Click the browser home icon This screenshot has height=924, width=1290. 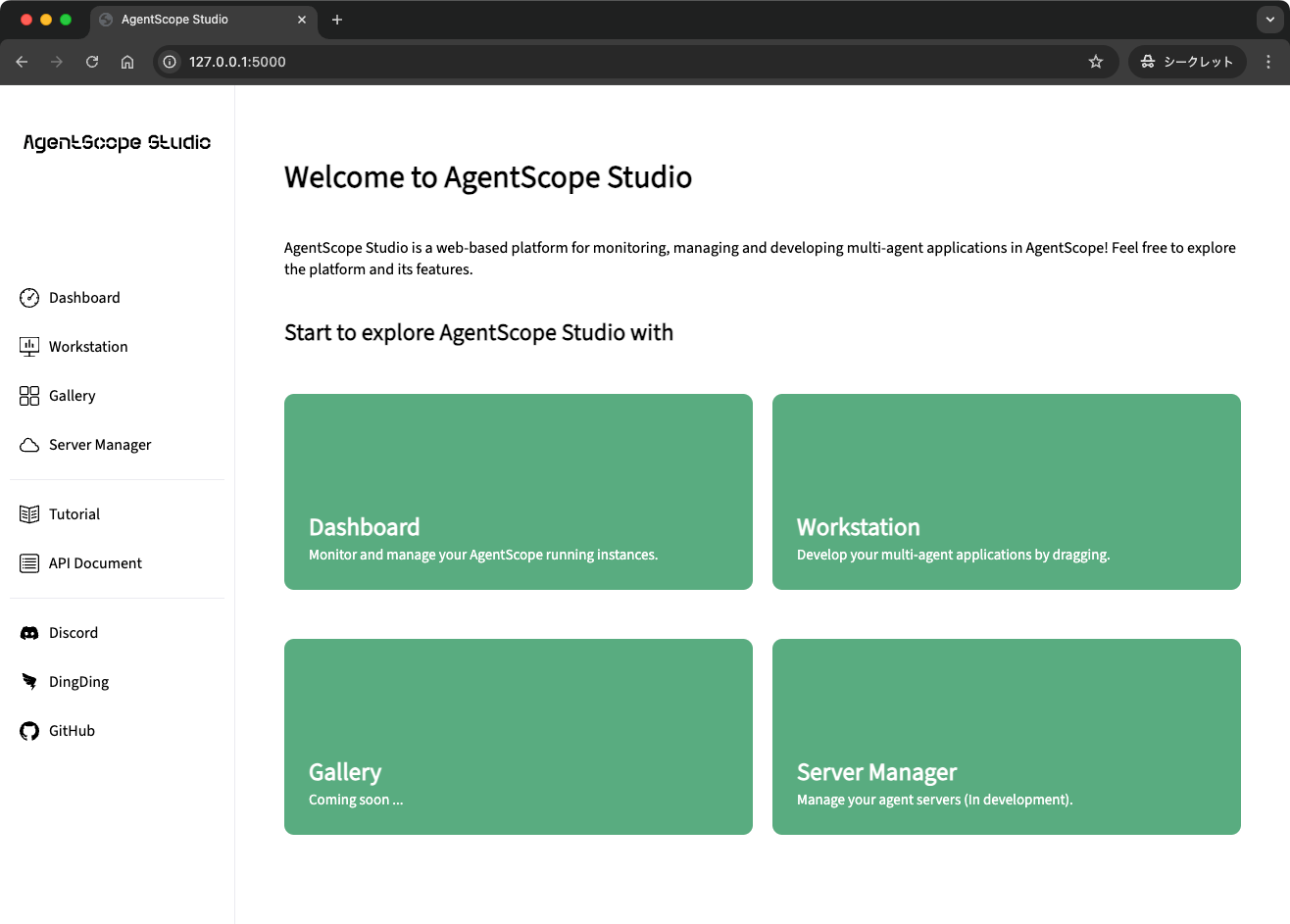(x=127, y=62)
